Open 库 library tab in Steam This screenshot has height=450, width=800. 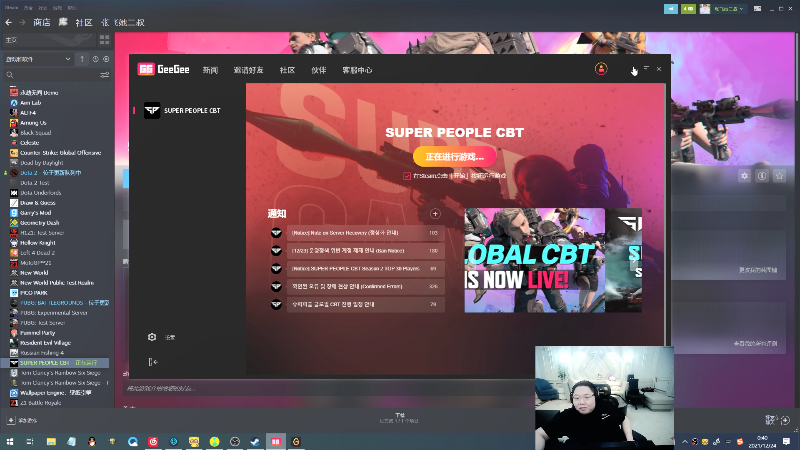[63, 22]
